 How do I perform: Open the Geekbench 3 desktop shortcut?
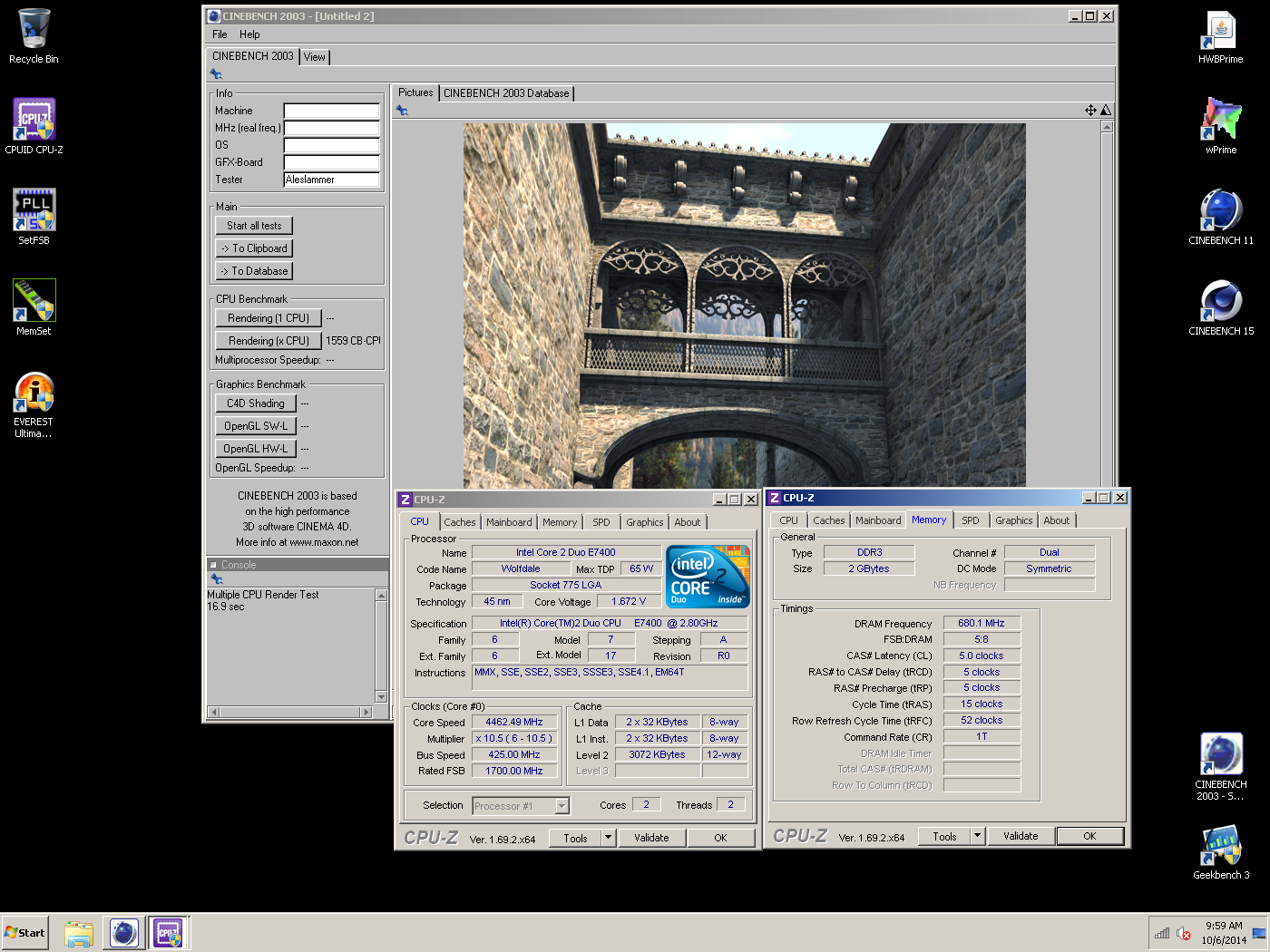point(1221,852)
